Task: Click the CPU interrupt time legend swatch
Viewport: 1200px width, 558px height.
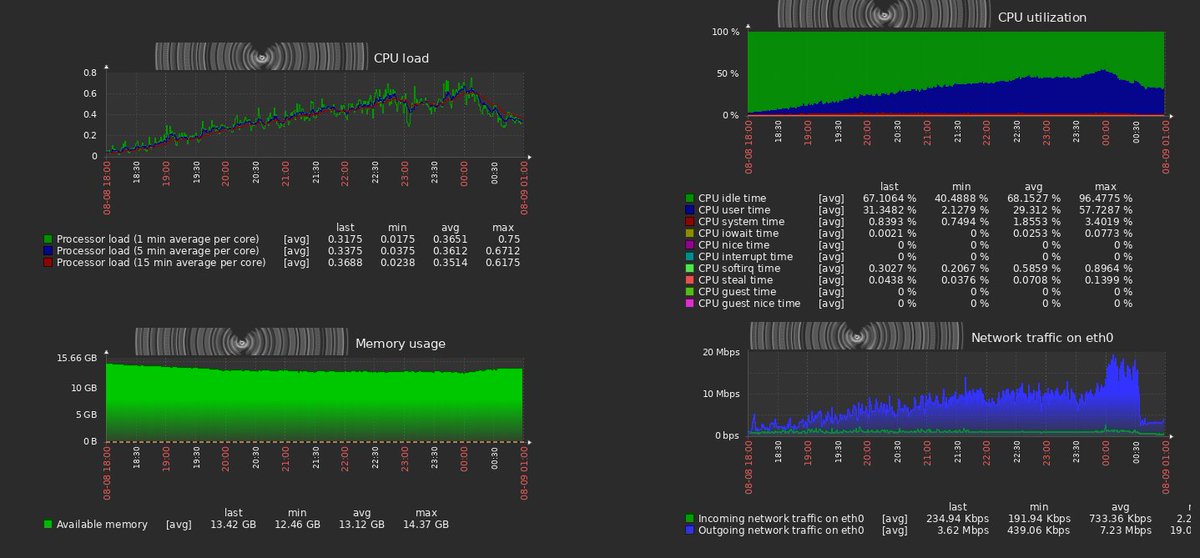Action: point(689,256)
